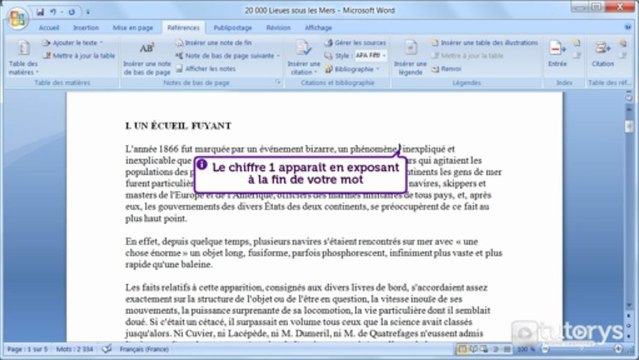Click the zoom out minus button
The height and width of the screenshot is (360, 639).
point(545,349)
